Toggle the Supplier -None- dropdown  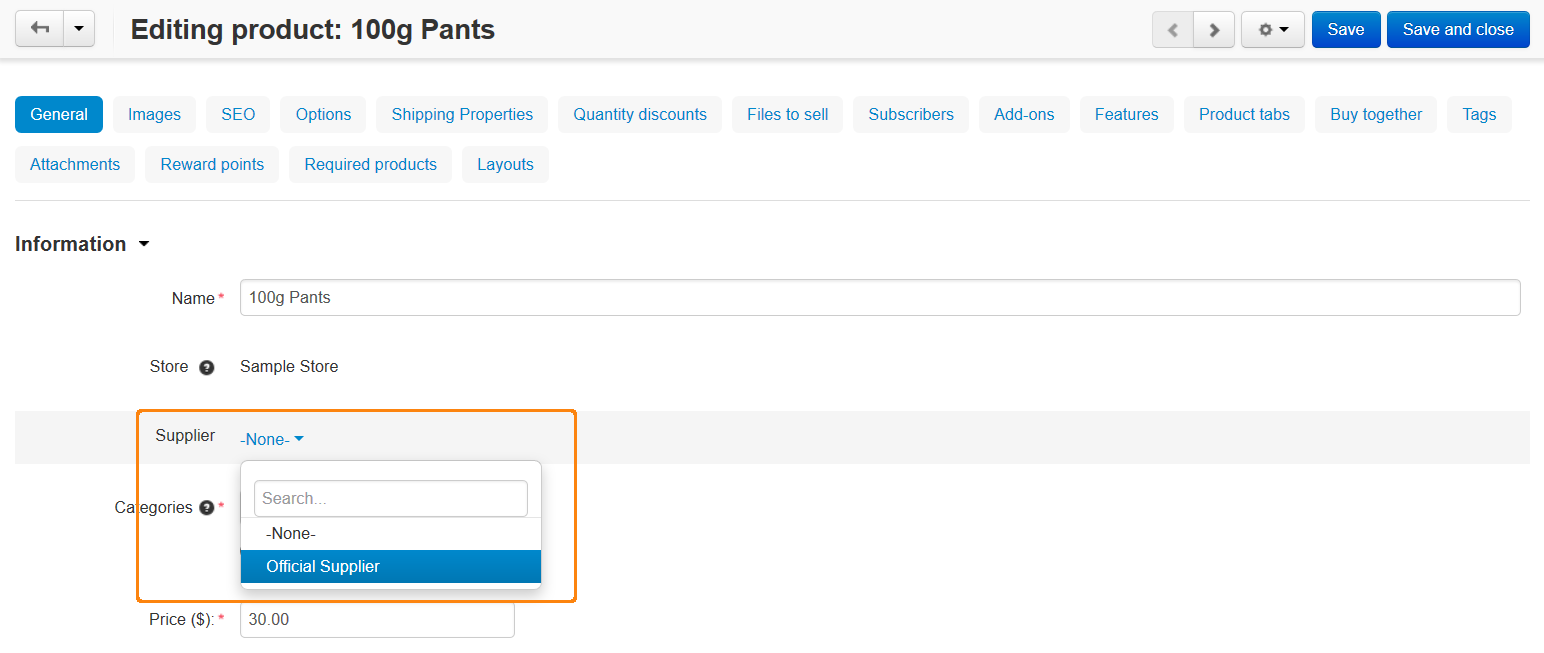[271, 439]
